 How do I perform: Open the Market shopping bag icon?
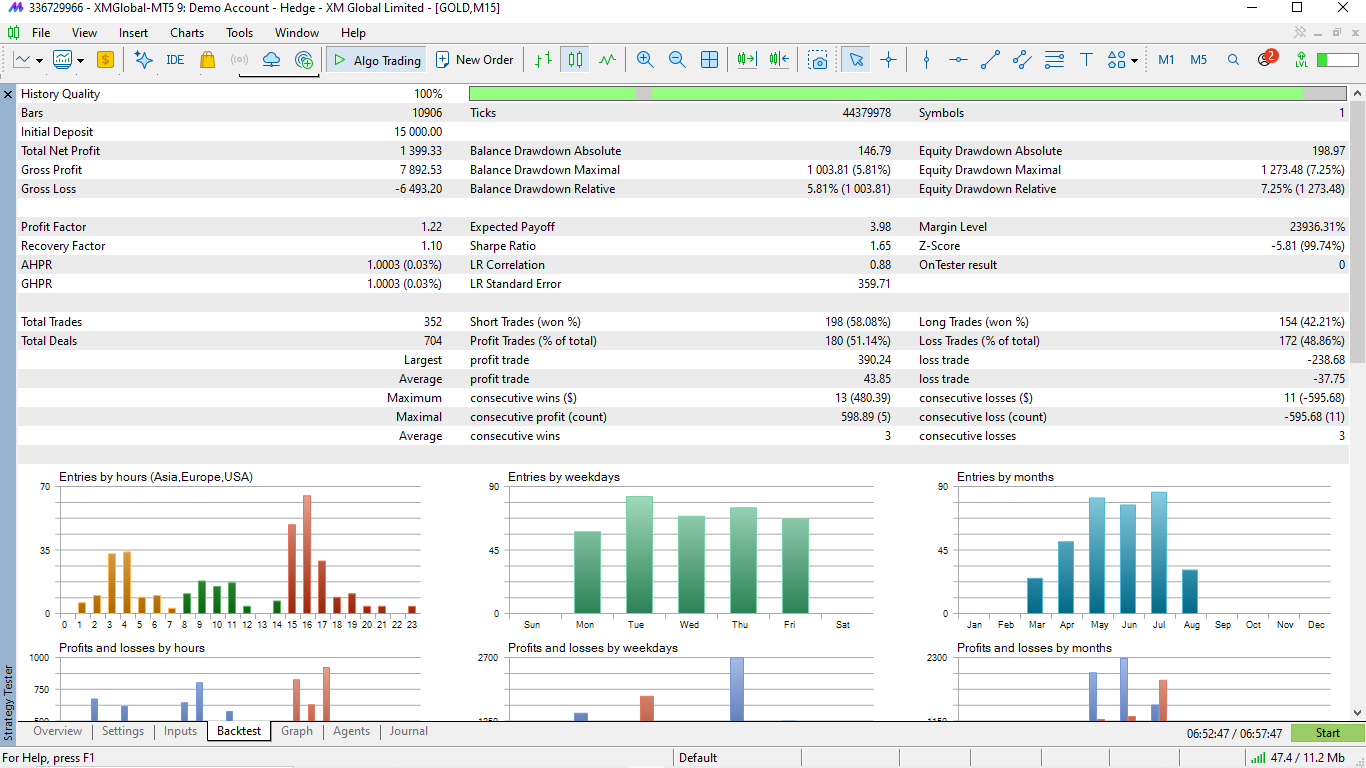pos(207,60)
